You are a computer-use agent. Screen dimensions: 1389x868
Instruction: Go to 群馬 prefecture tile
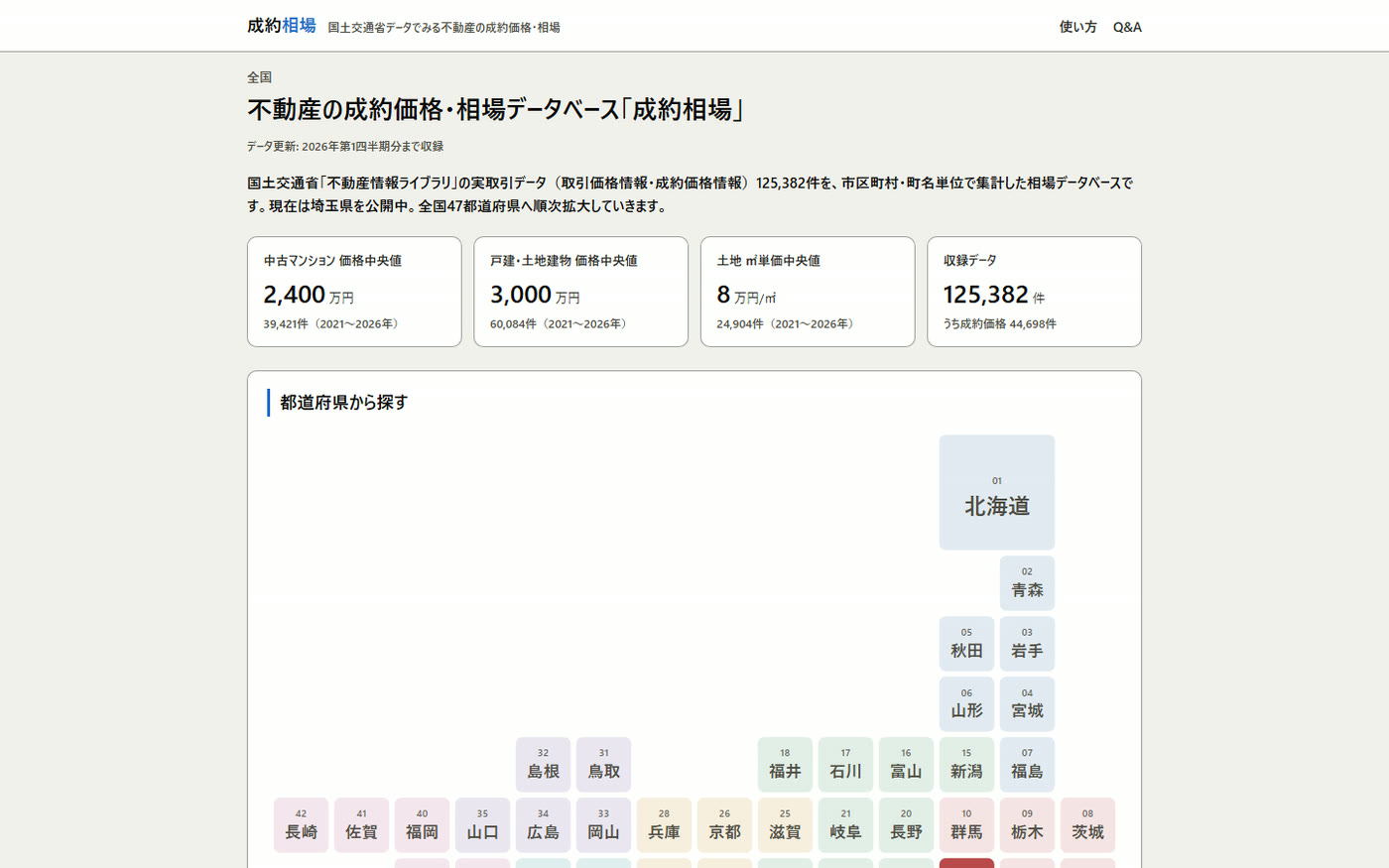966,825
